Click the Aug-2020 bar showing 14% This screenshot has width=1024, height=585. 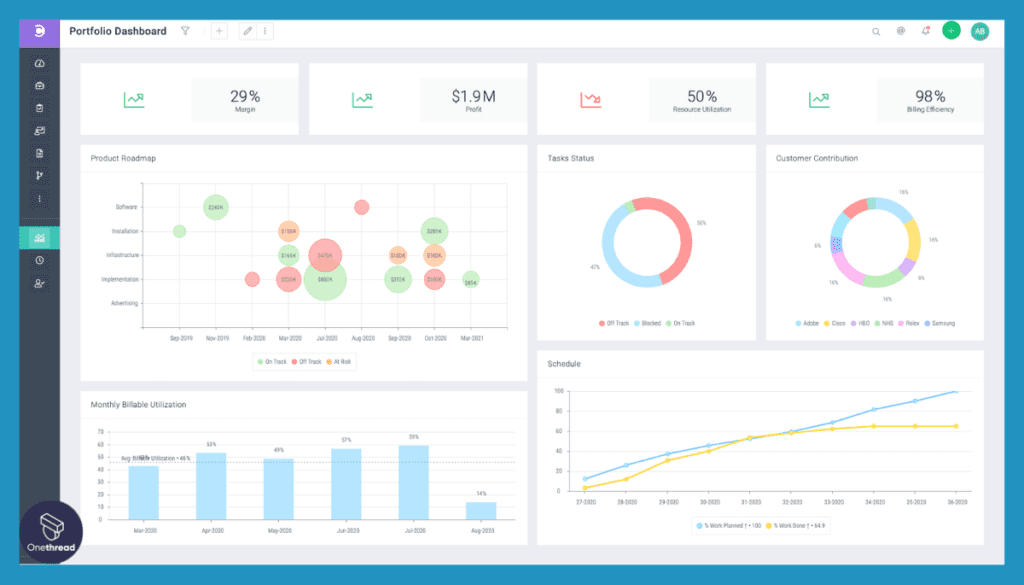pyautogui.click(x=481, y=511)
